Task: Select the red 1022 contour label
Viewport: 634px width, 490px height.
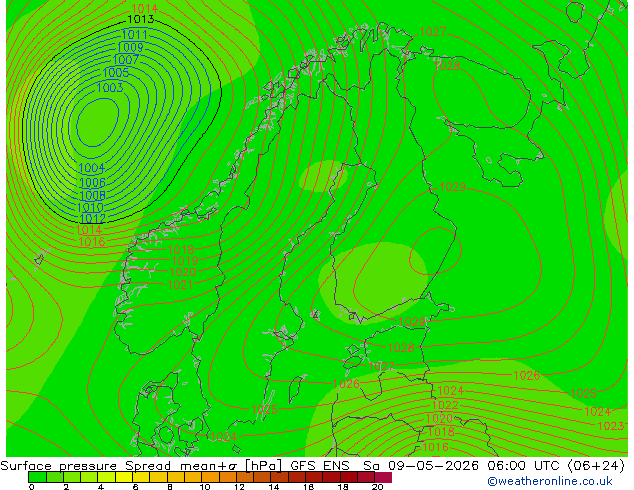Action: (x=445, y=405)
